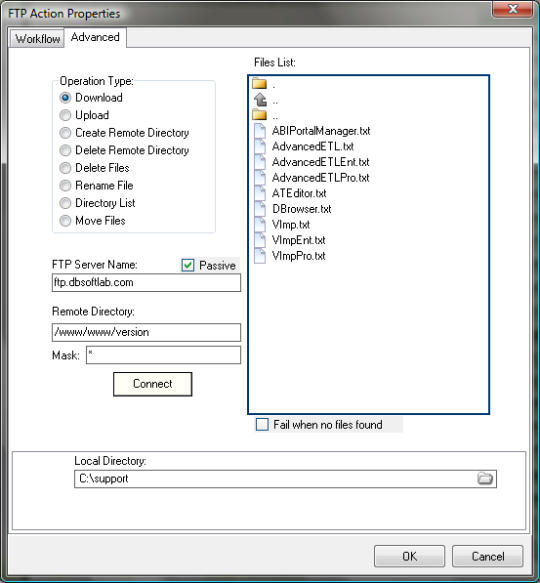
Task: Select VImpEnt.txt in files list
Action: click(x=299, y=240)
